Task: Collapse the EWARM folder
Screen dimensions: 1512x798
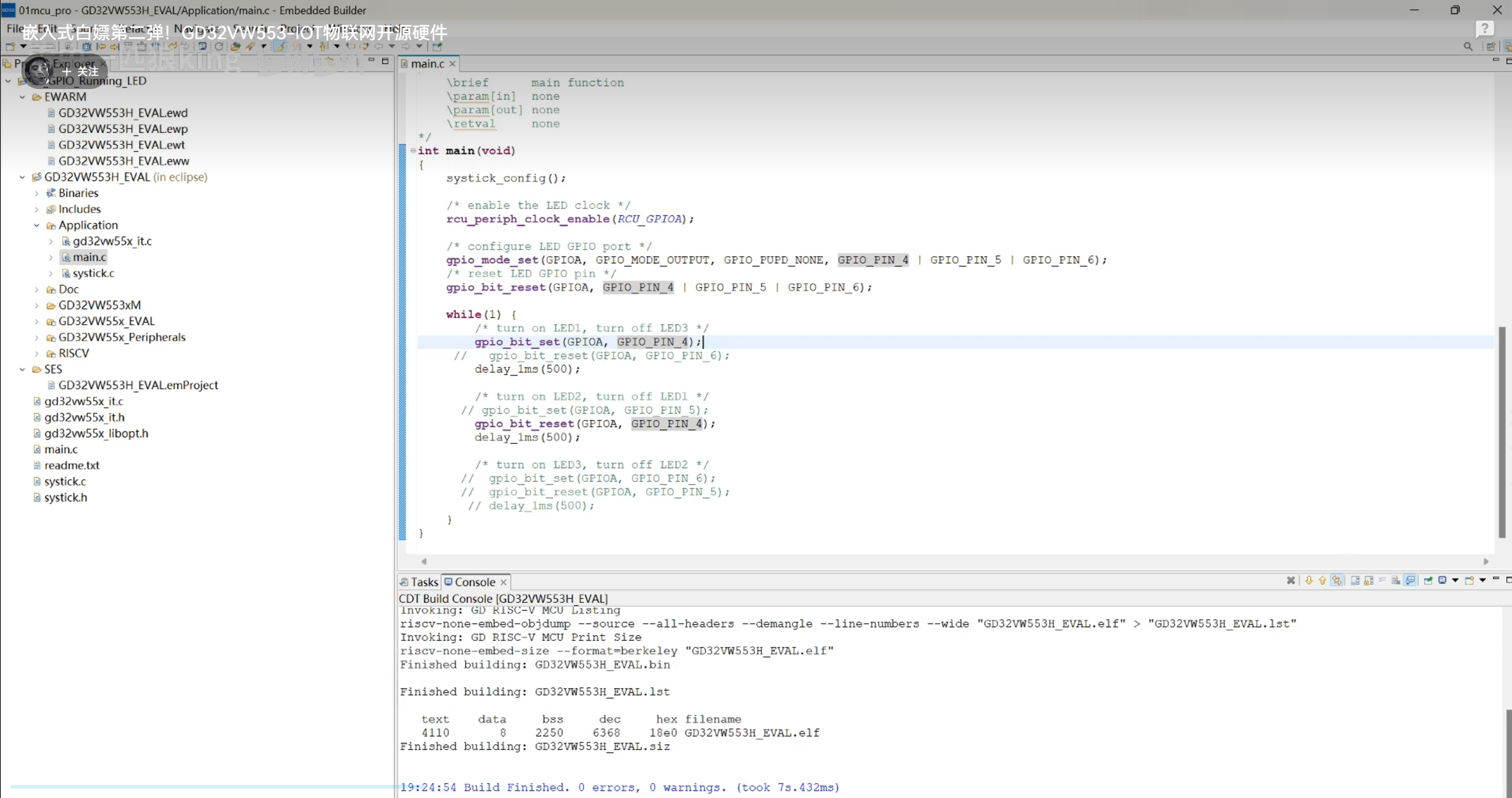Action: pyautogui.click(x=22, y=97)
